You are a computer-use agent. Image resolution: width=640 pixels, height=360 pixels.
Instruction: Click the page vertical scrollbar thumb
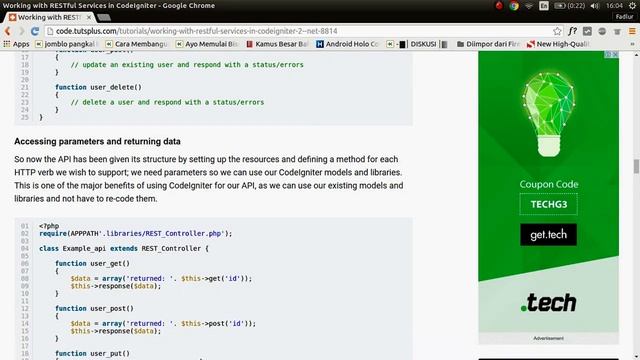pyautogui.click(x=636, y=167)
